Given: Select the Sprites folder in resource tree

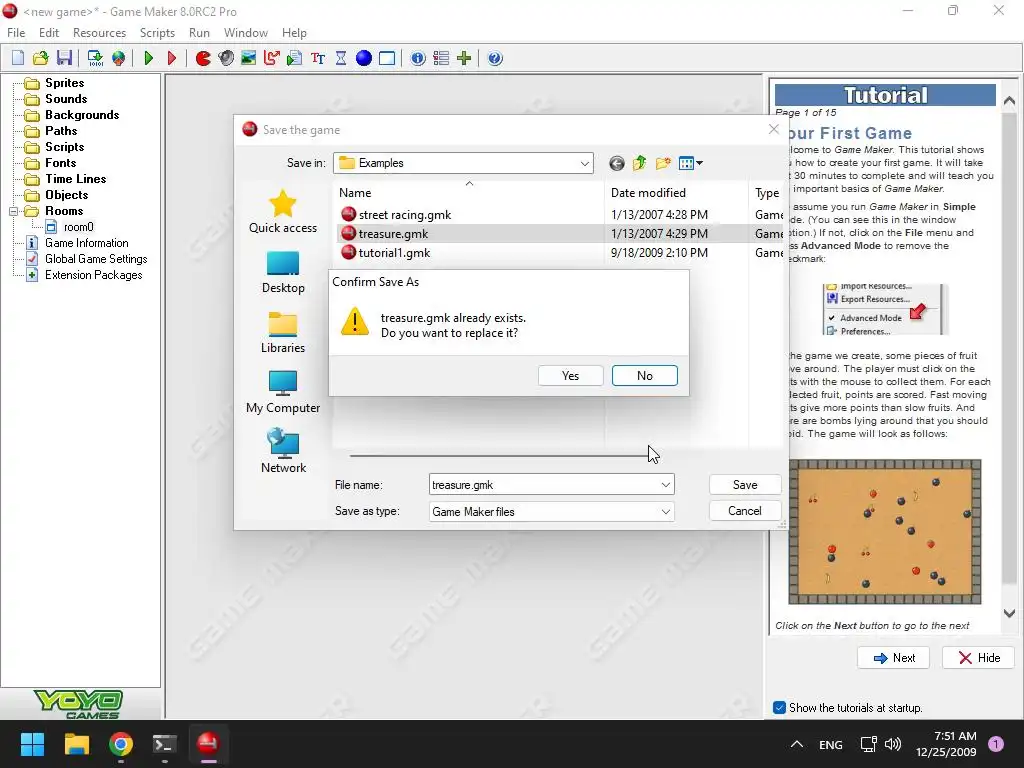Looking at the screenshot, I should (x=64, y=83).
